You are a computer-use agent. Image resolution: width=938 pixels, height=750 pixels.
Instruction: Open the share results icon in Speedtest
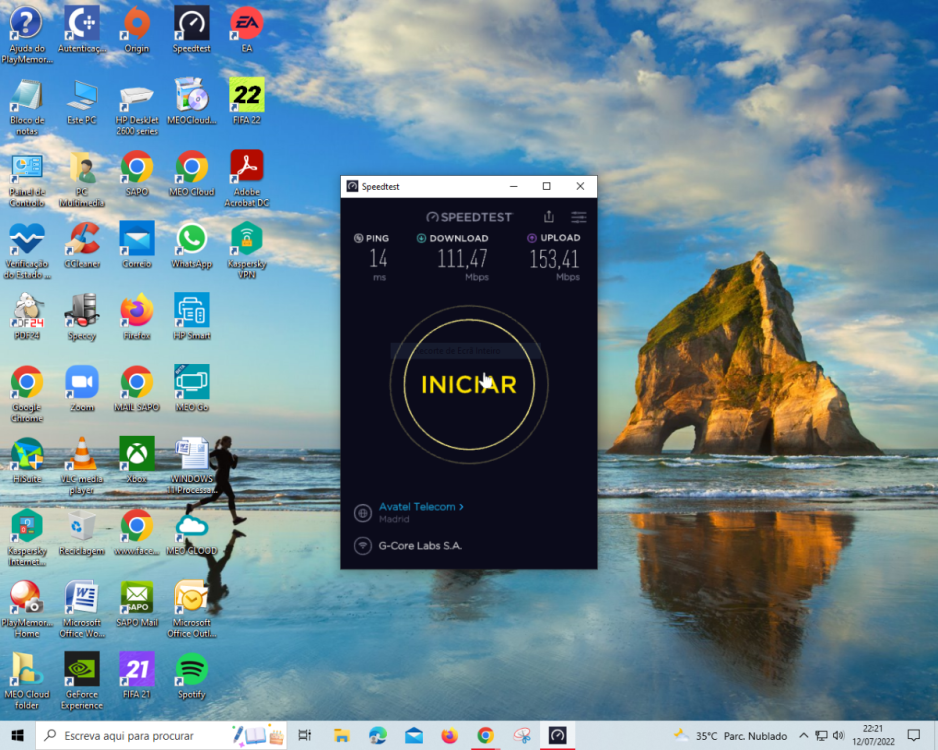point(549,217)
